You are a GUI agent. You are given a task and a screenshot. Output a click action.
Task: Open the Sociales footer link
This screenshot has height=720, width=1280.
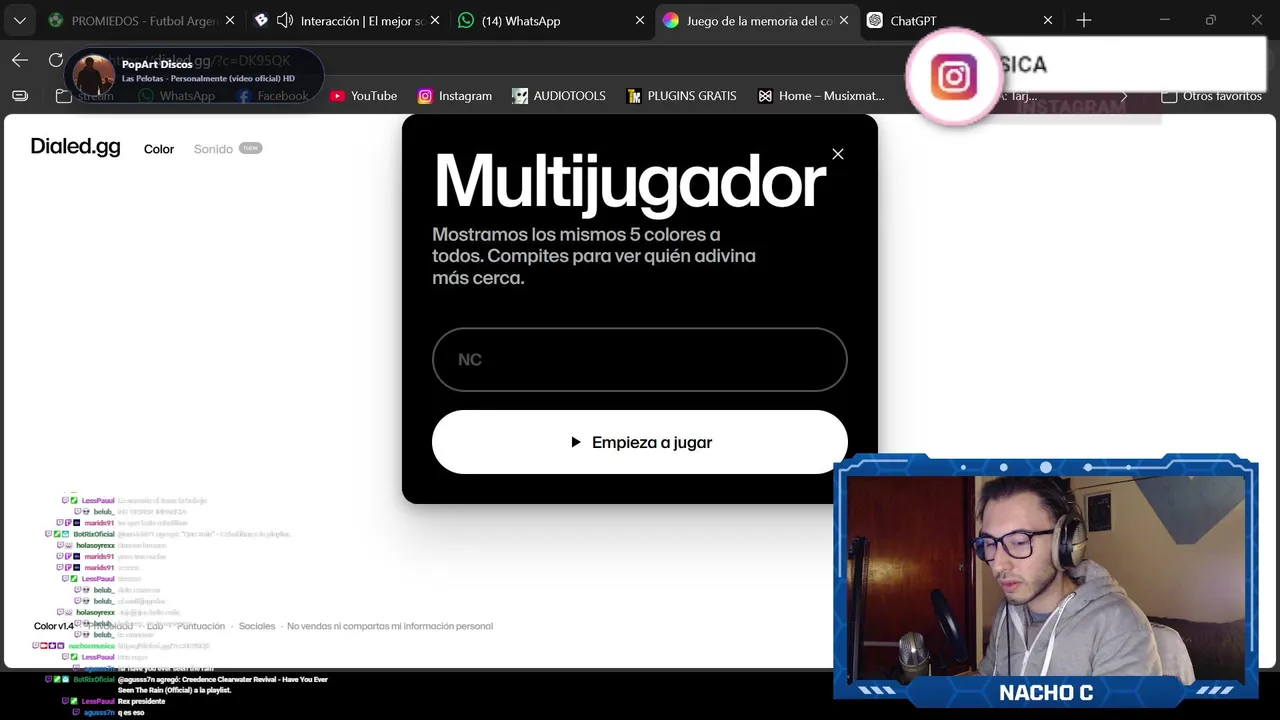(257, 626)
